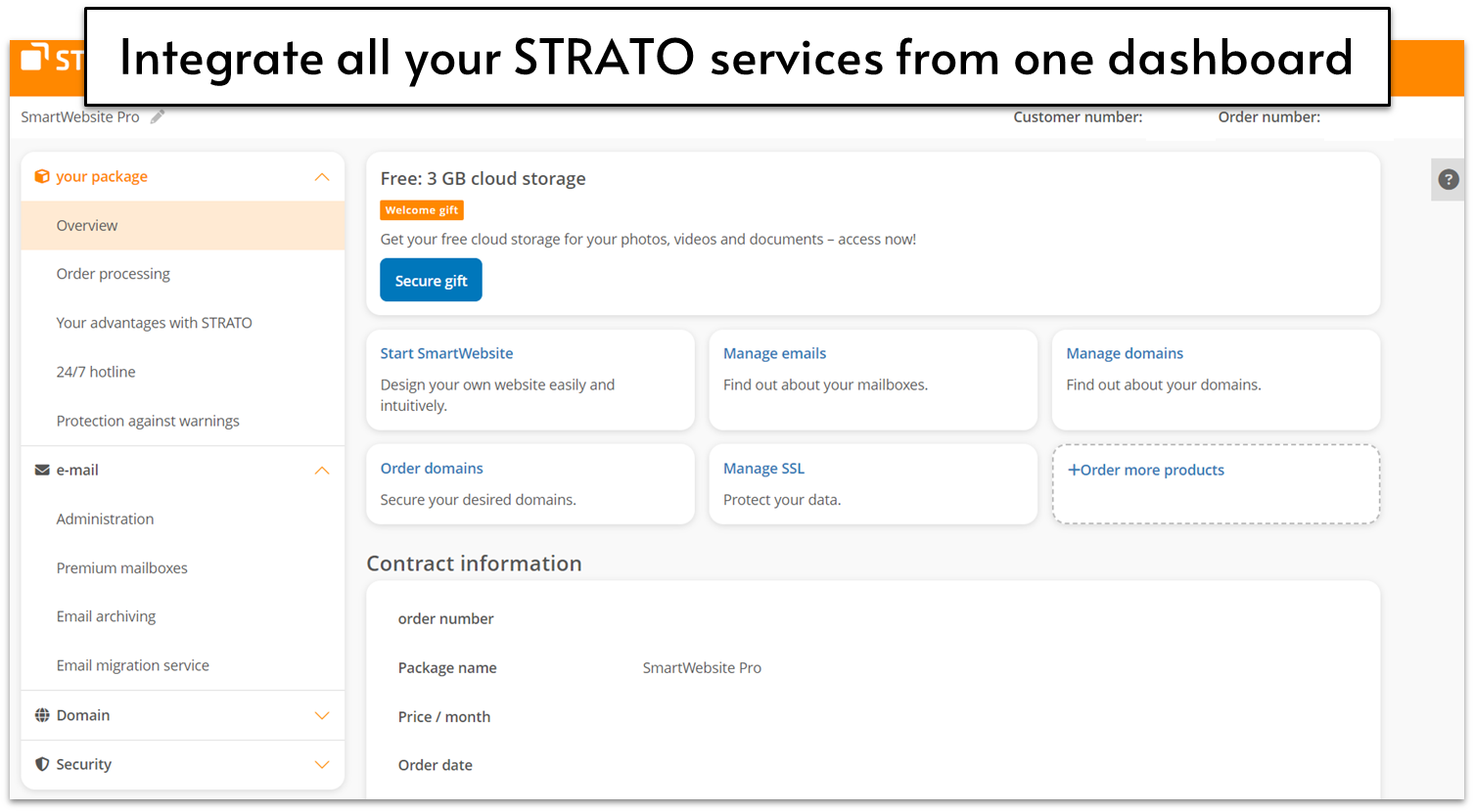1474x812 pixels.
Task: Open the Start SmartWebsite link
Action: coord(446,353)
